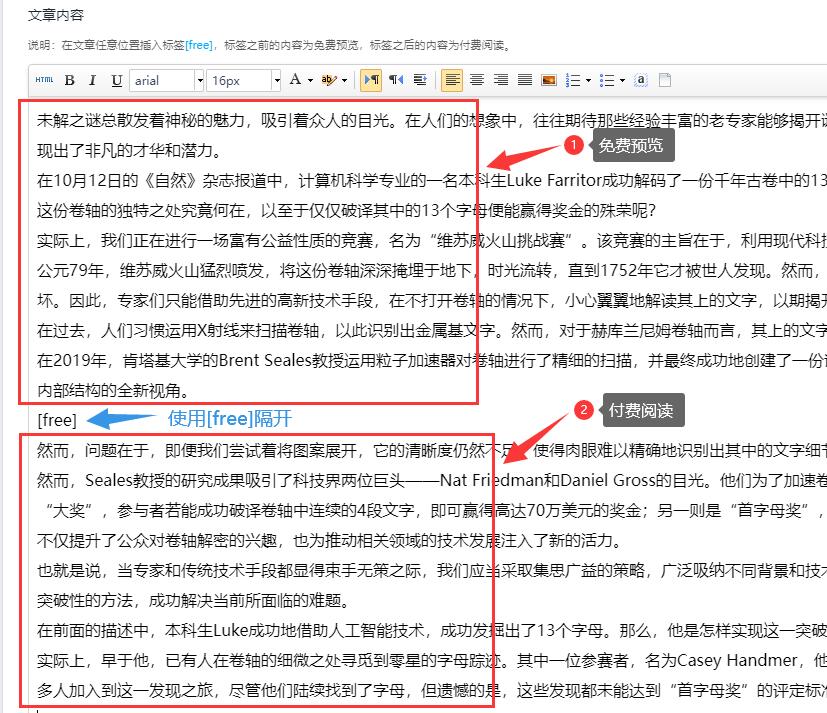Set text direction right-to-left
The image size is (827, 713).
(x=396, y=80)
